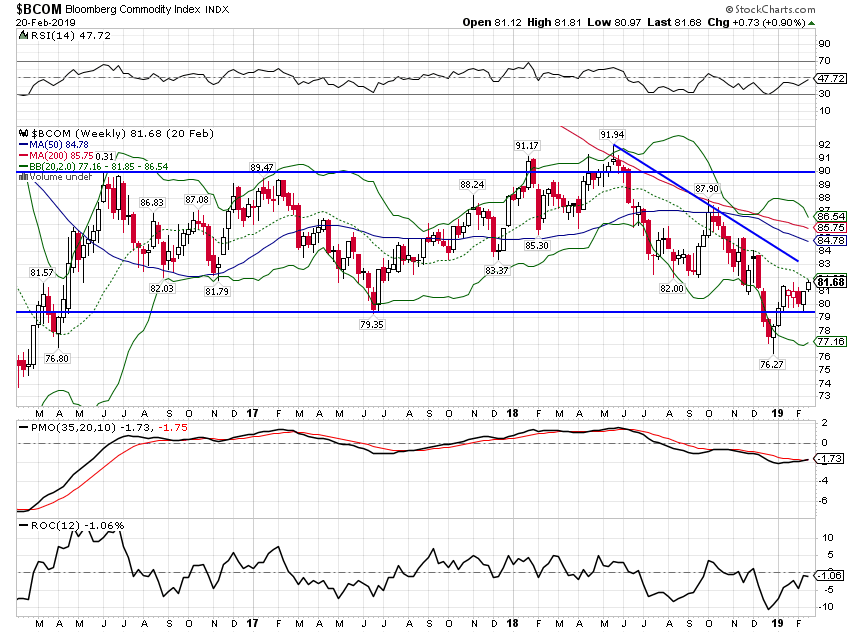The image size is (850, 633).
Task: Click the candlestick icon beside $BCOM (Weekly)
Action: point(23,133)
